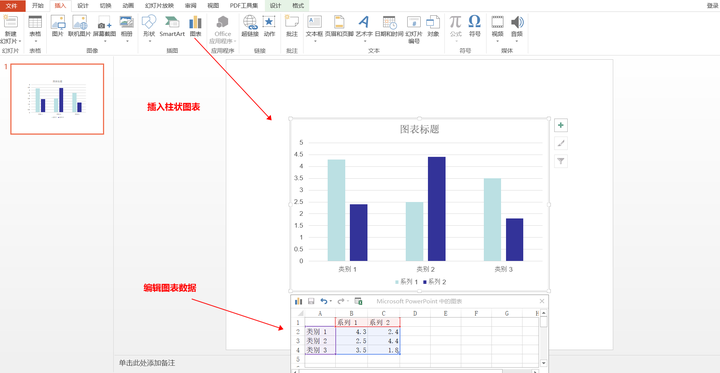Image resolution: width=720 pixels, height=373 pixels.
Task: Open the 符号 Omega symbol tool
Action: [474, 27]
